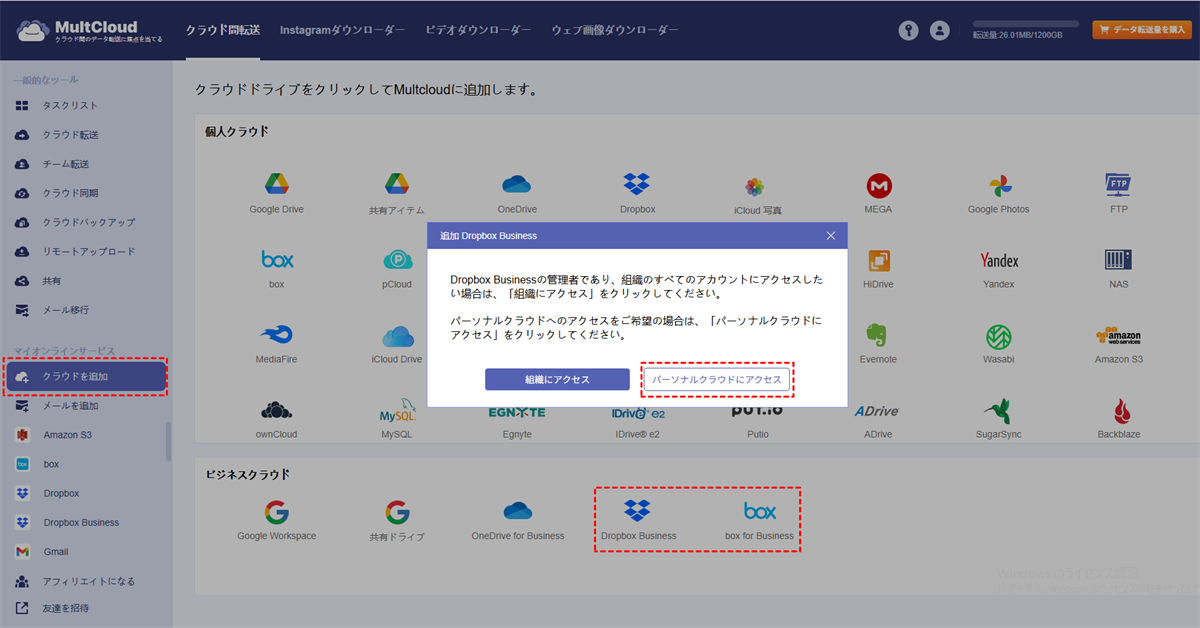This screenshot has width=1200, height=628.
Task: Choose the 共有ドライブ business icon
Action: 397,512
